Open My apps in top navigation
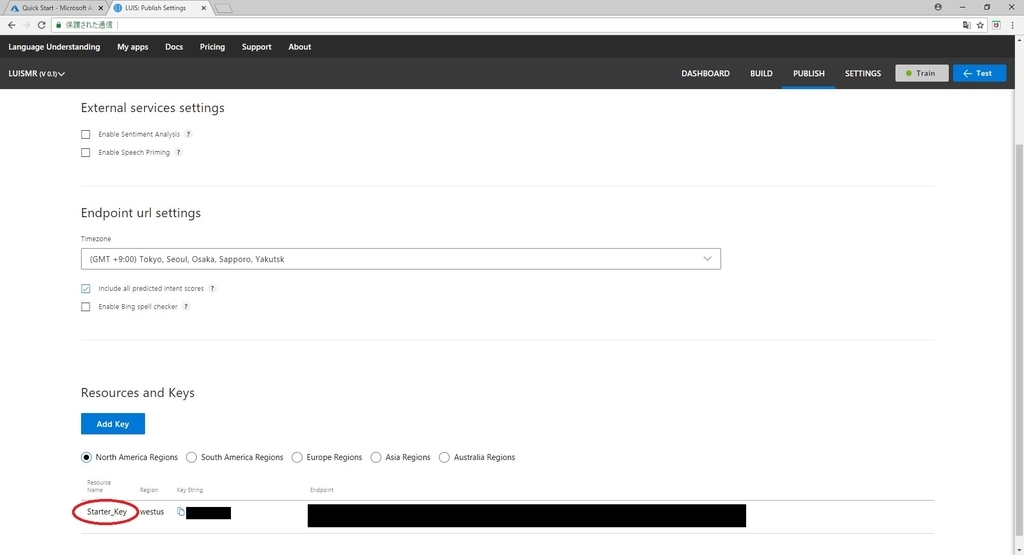 pyautogui.click(x=133, y=47)
